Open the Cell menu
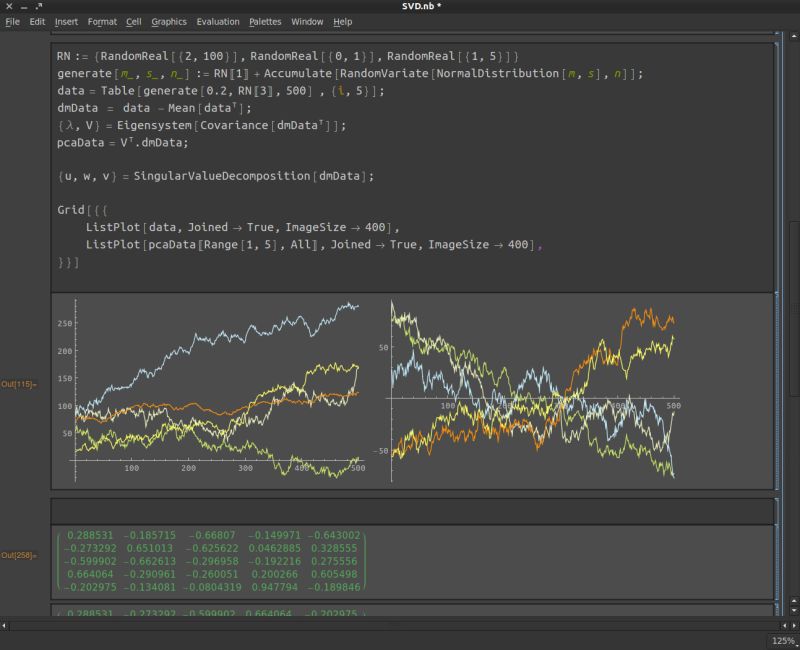The width and height of the screenshot is (800, 650). [x=134, y=21]
